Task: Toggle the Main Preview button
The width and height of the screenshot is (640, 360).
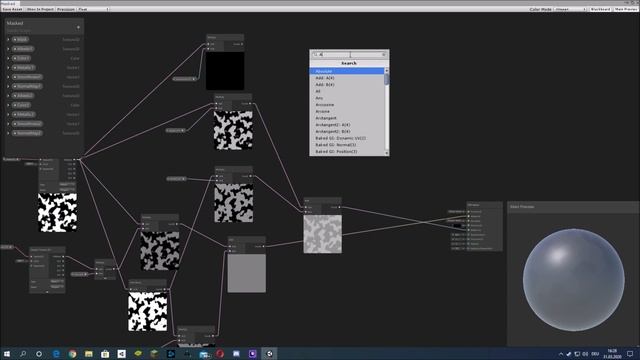Action: 625,9
